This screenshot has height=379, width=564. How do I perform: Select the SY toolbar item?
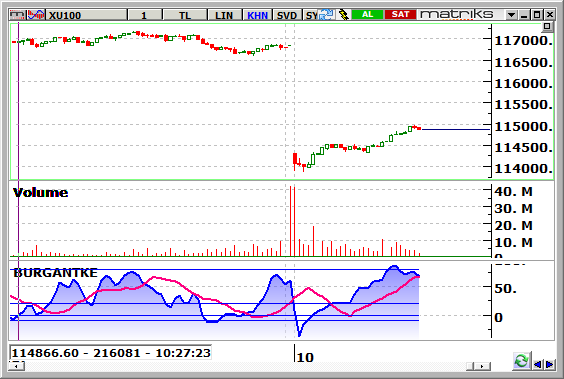click(x=311, y=15)
